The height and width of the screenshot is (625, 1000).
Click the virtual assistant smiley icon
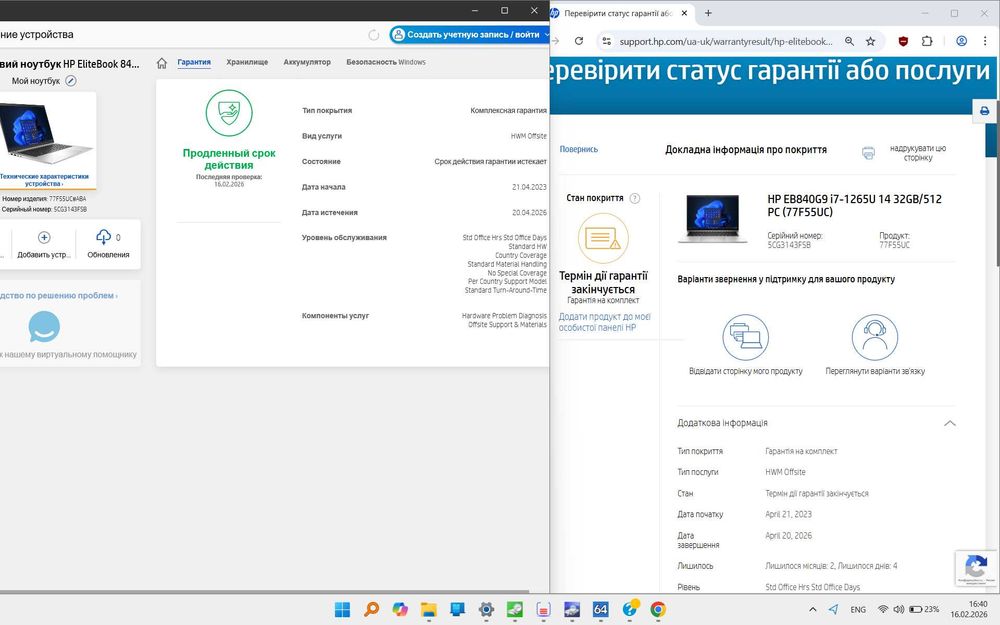click(x=44, y=327)
